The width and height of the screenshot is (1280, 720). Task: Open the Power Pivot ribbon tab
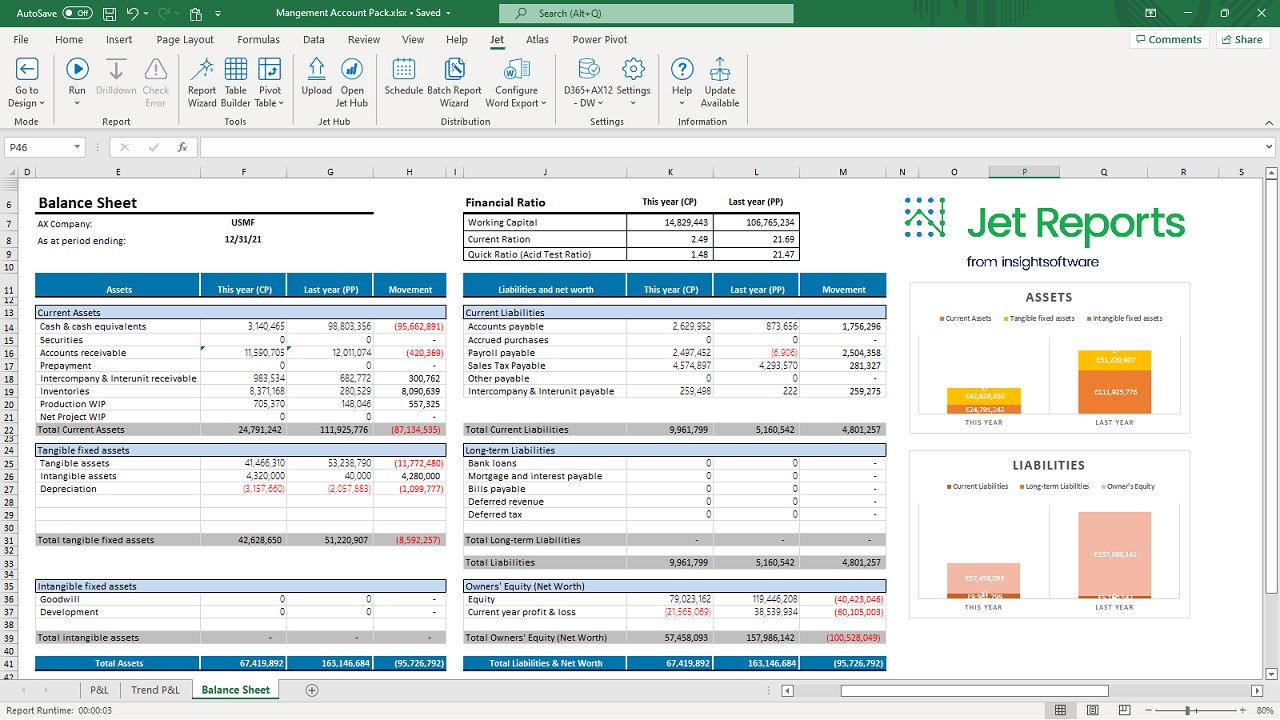tap(600, 40)
